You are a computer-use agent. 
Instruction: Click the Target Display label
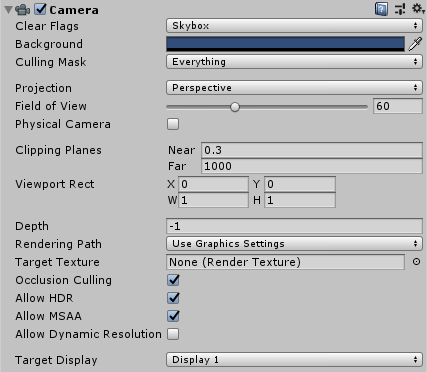click(56, 360)
